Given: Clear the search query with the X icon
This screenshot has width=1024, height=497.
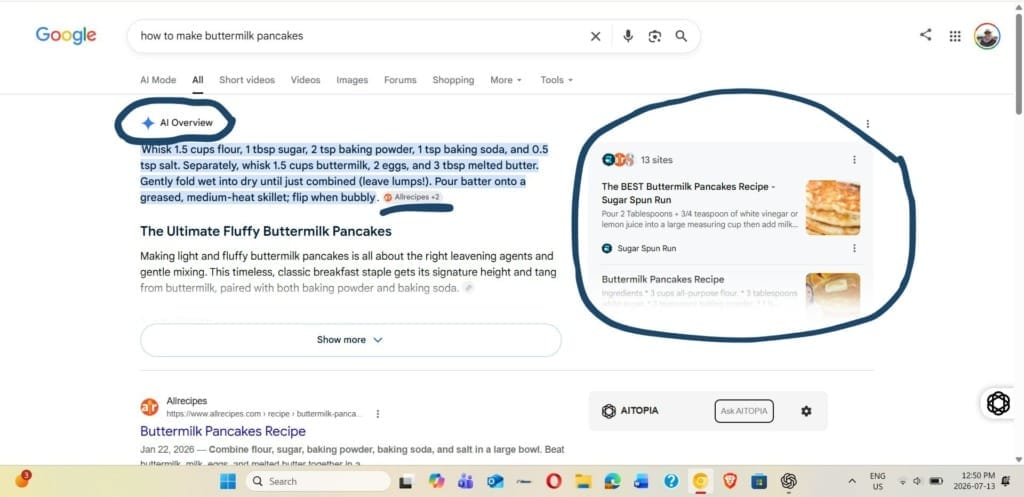Looking at the screenshot, I should pos(595,37).
